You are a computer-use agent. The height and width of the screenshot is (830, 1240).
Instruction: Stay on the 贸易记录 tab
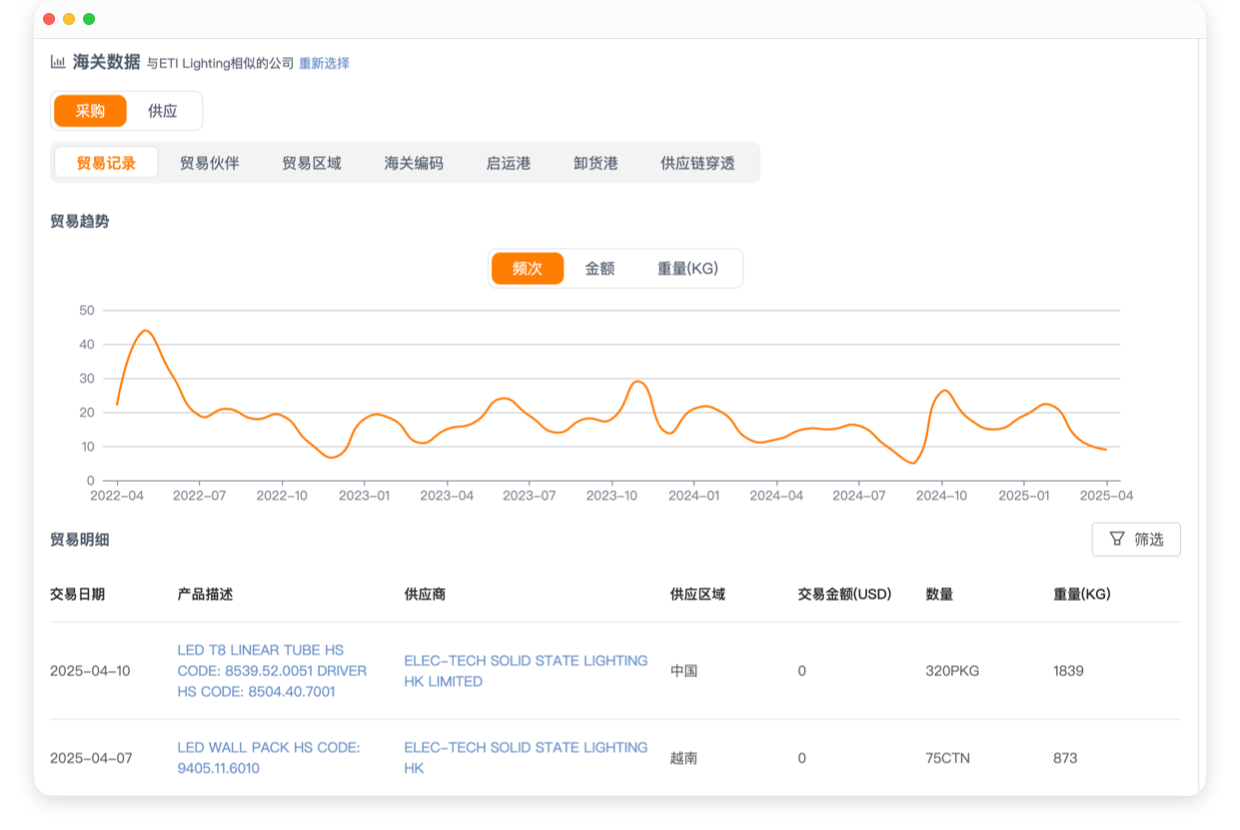pyautogui.click(x=106, y=162)
